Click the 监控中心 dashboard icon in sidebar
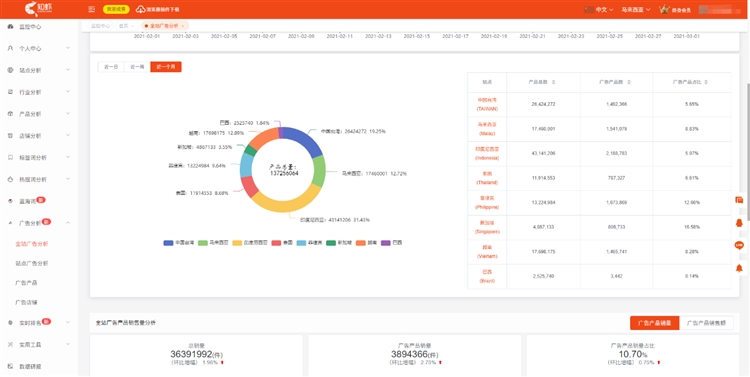Screen dimensions: 750x377 pyautogui.click(x=11, y=27)
